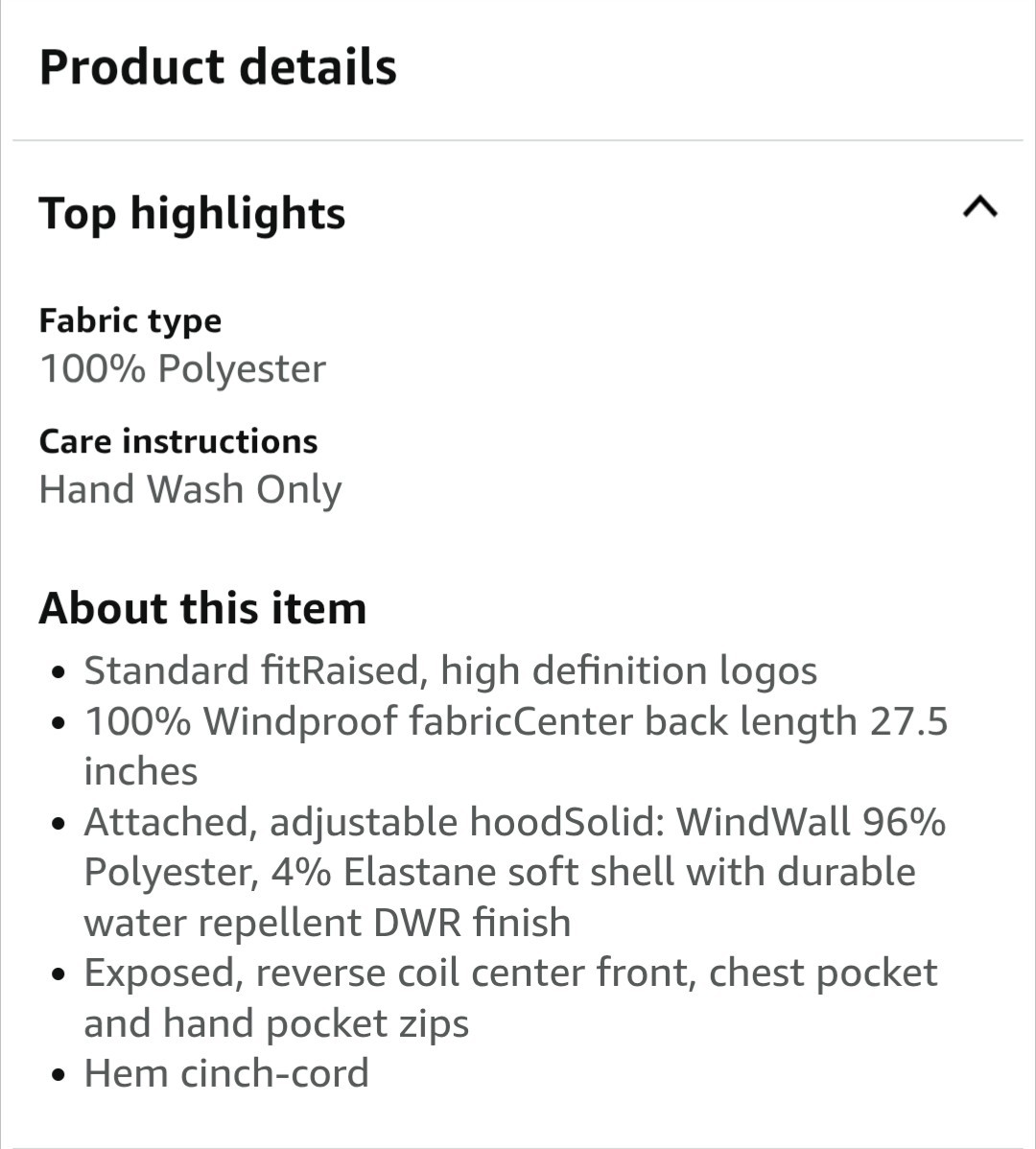
Task: Click the Hand Wash Only text
Action: point(190,490)
